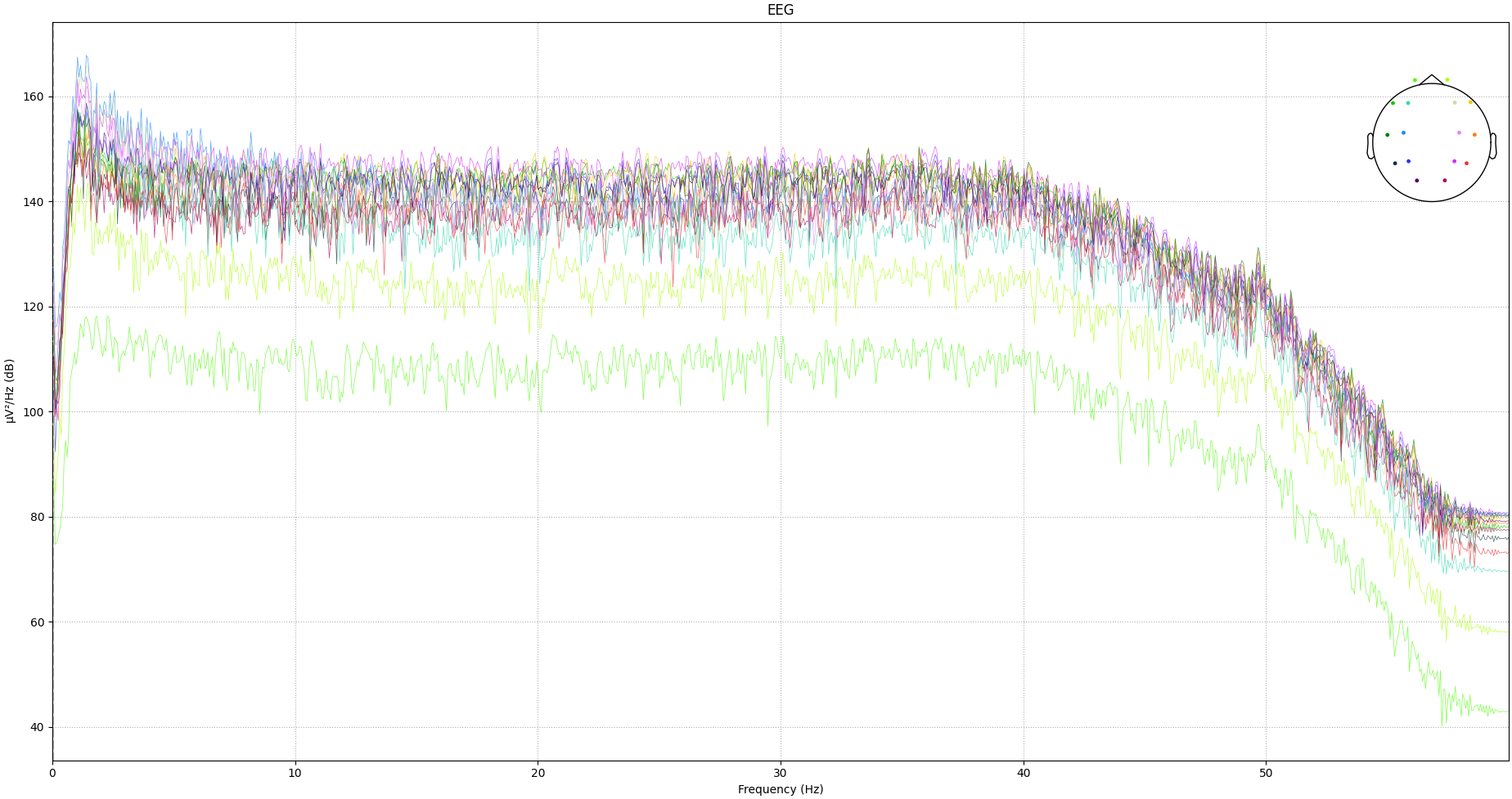Click the bright green sensor left of the nasion triangle
This screenshot has width=1512, height=799.
pyautogui.click(x=1415, y=80)
